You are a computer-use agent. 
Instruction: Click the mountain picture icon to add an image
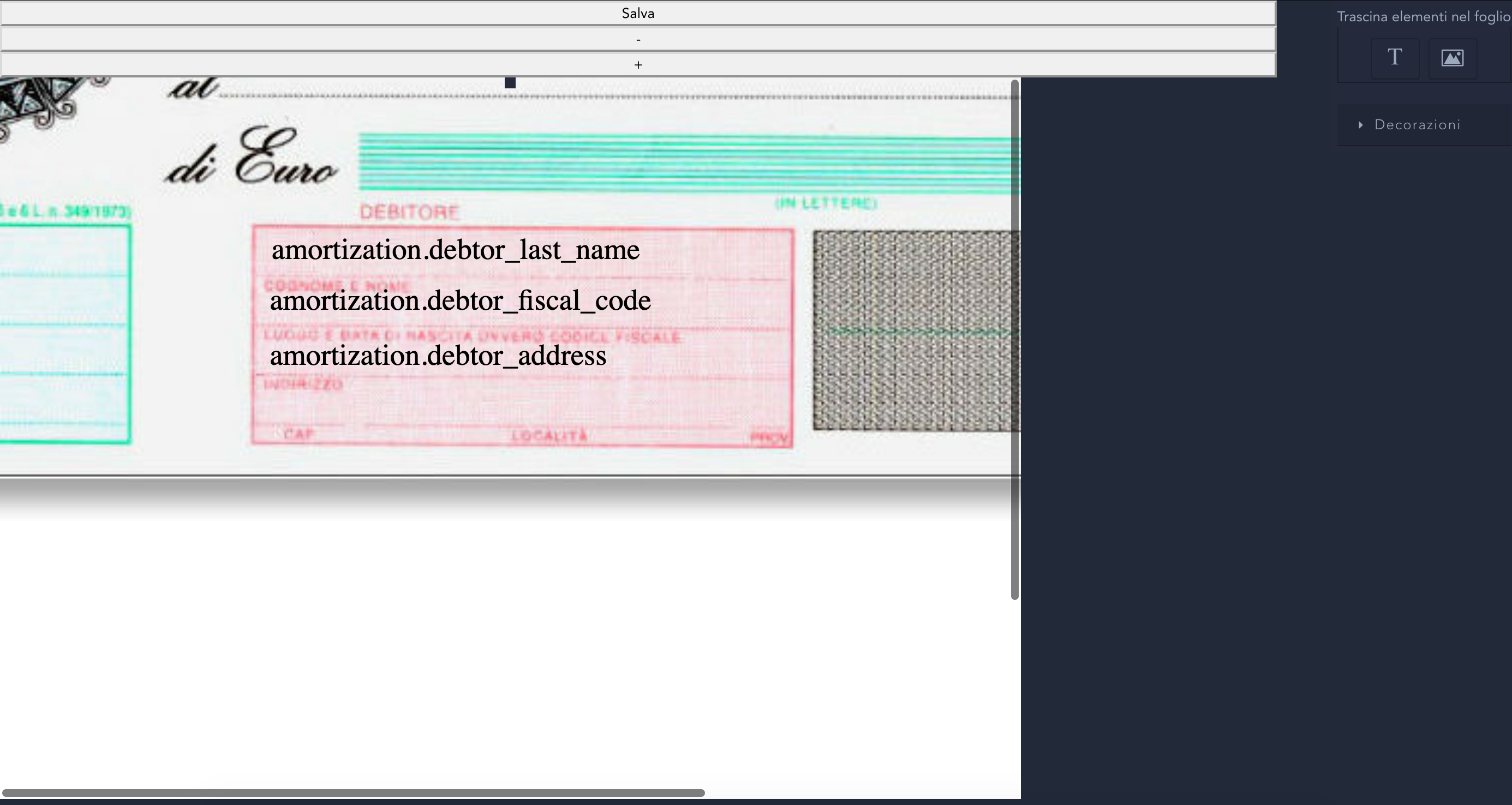tap(1452, 58)
